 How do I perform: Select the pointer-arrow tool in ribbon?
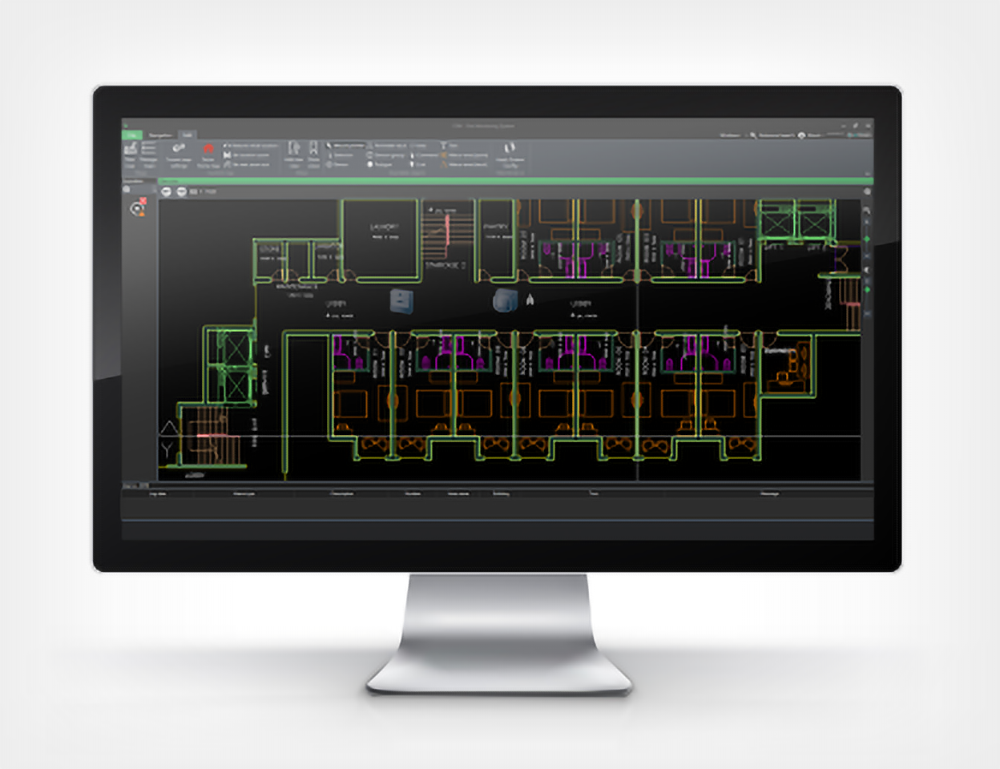click(x=330, y=145)
